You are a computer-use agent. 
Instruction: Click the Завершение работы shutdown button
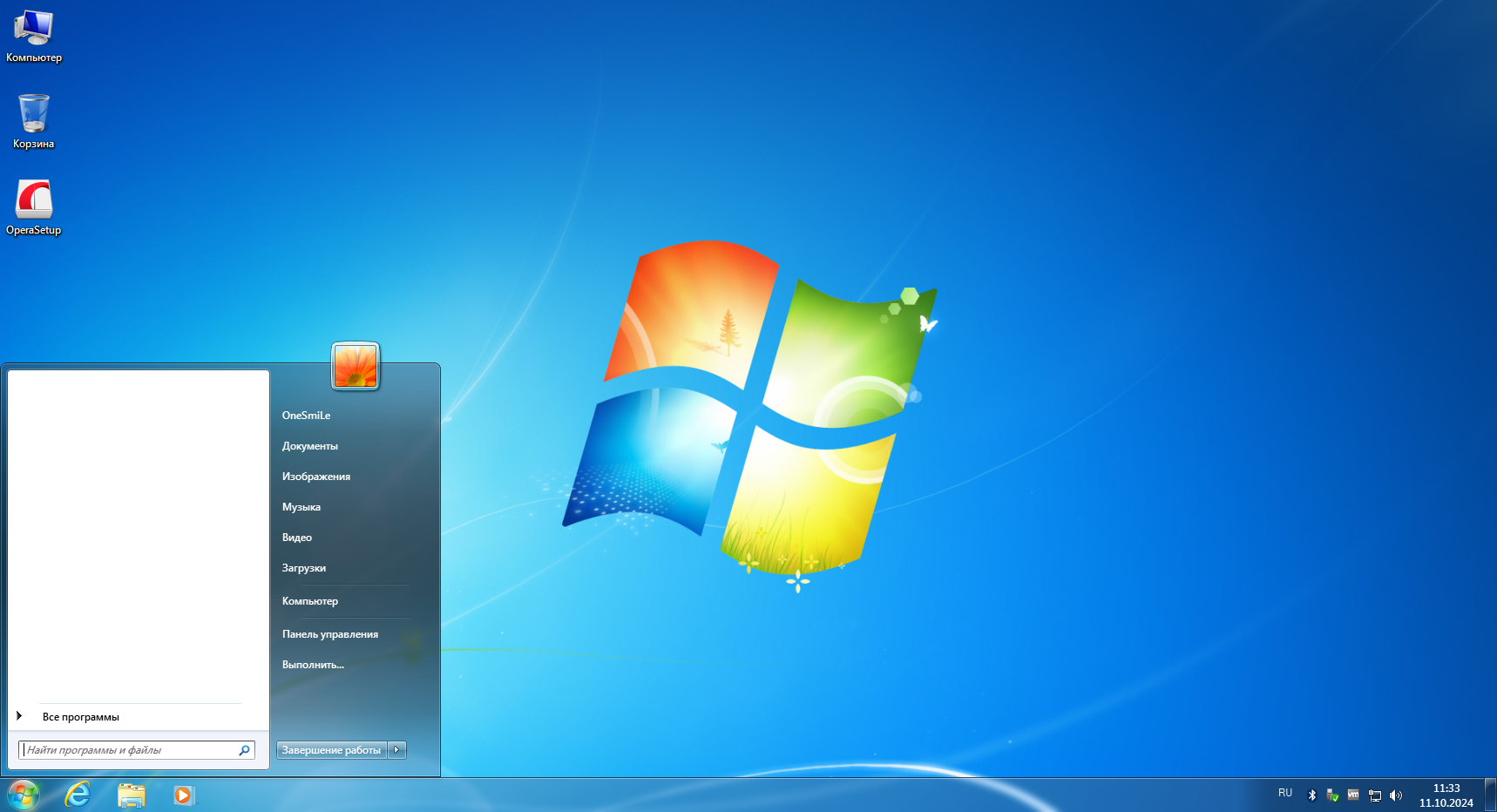point(332,750)
